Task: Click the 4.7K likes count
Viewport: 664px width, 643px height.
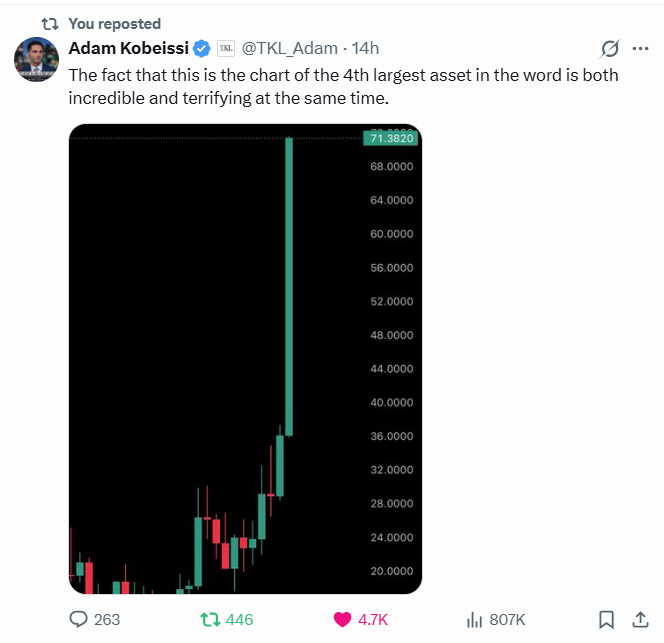Action: click(373, 620)
